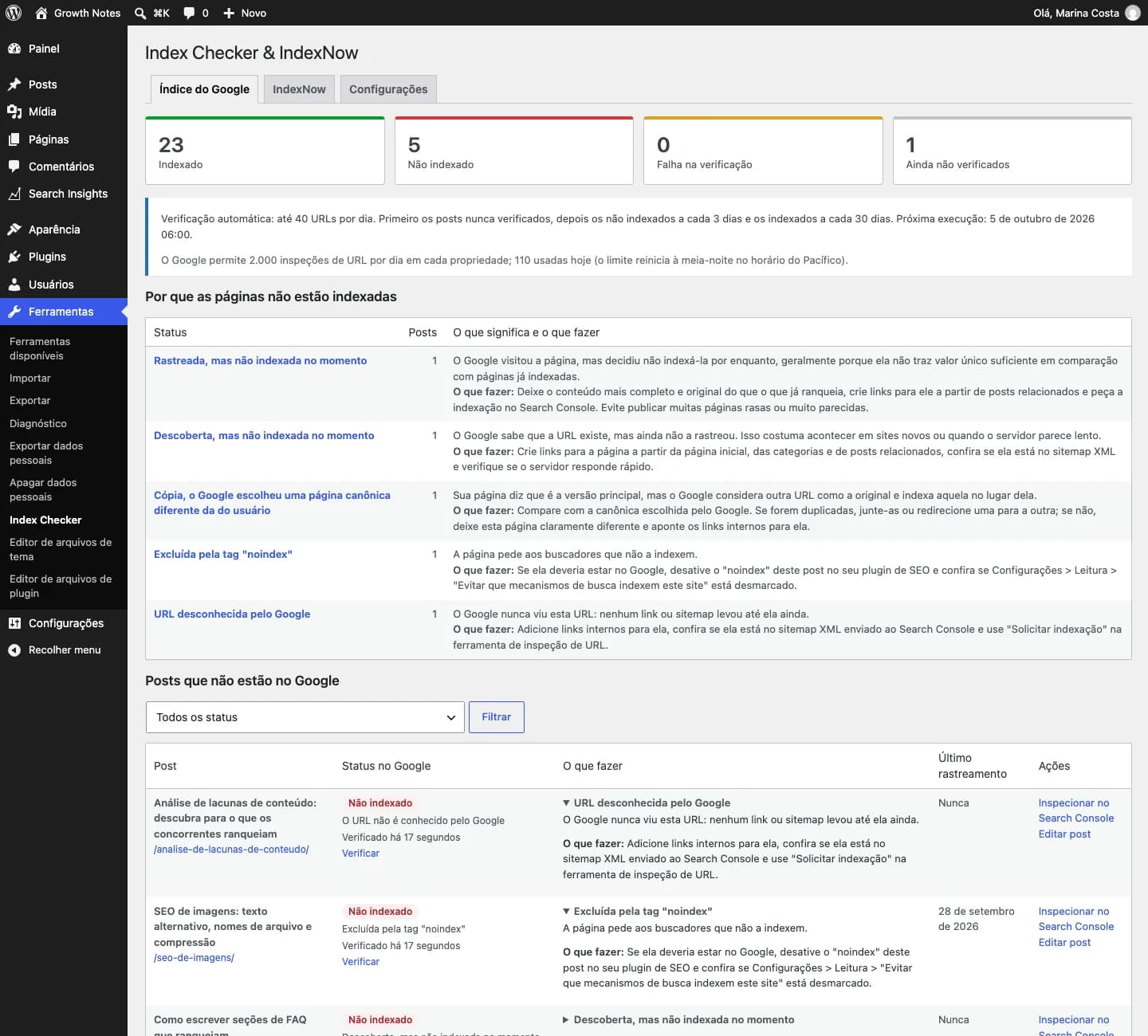Click the Painel dashboard icon
The width and height of the screenshot is (1148, 1036).
(14, 49)
